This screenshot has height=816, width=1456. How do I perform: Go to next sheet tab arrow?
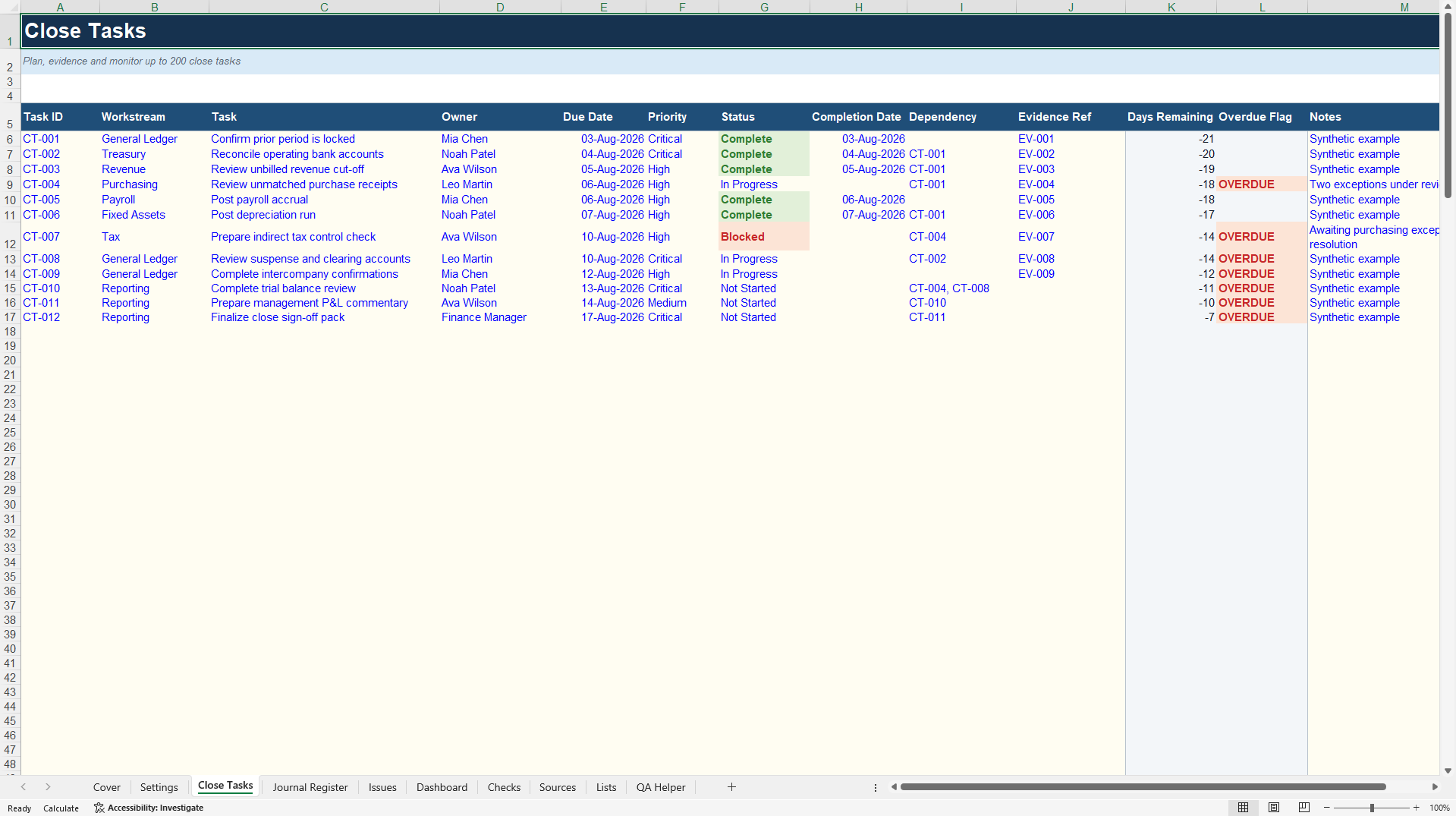48,787
